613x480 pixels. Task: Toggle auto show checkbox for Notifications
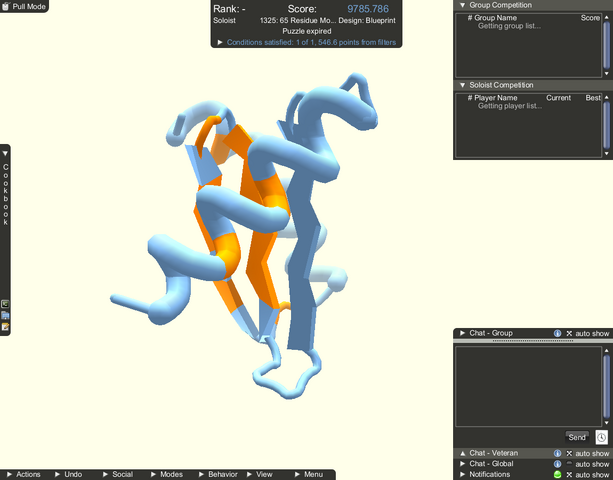[569, 475]
